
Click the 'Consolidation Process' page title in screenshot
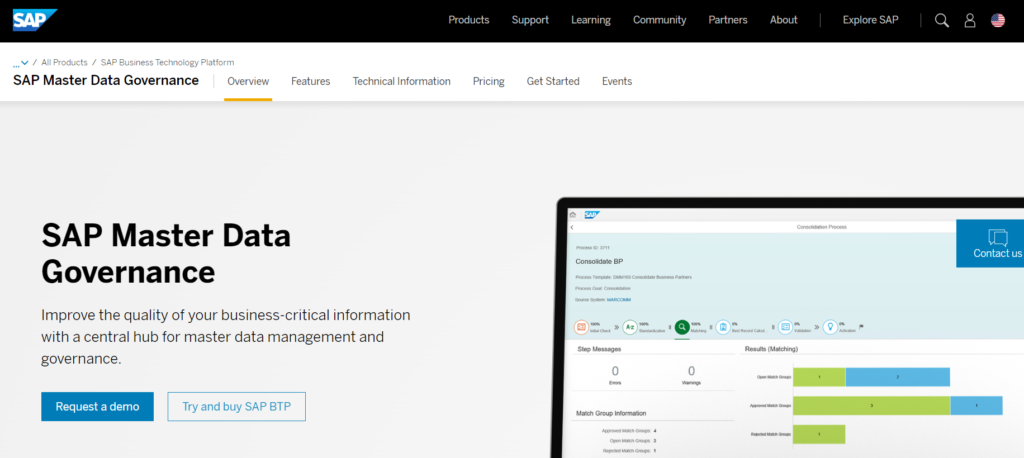[822, 227]
